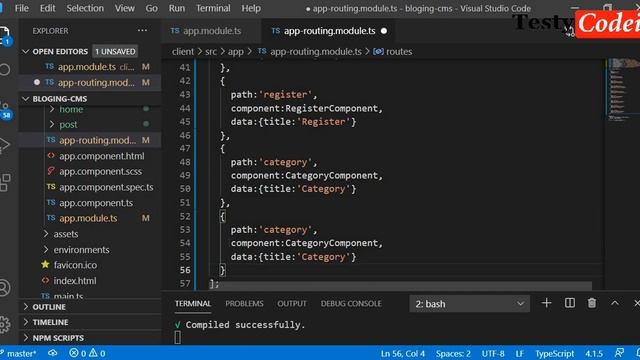Click 'Spaces: 2' indentation setting
Viewport: 640px width, 360px height.
[453, 353]
